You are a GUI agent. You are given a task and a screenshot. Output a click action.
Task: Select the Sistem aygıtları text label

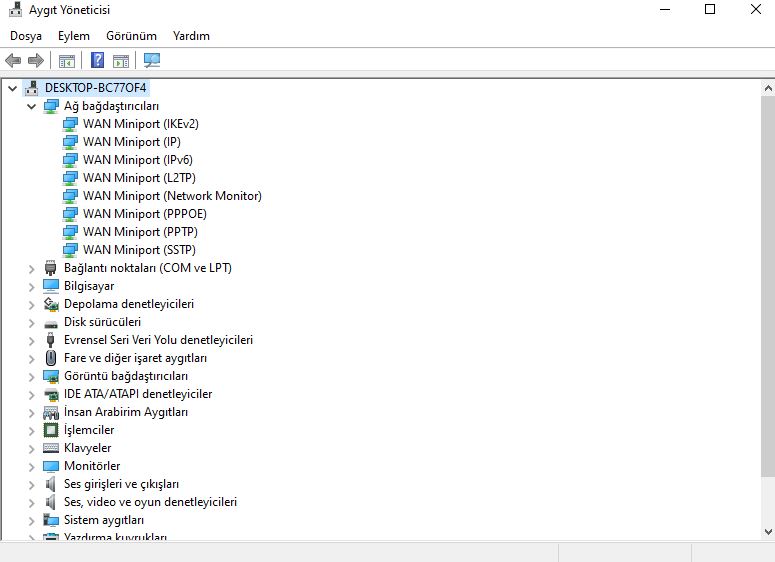click(x=104, y=520)
